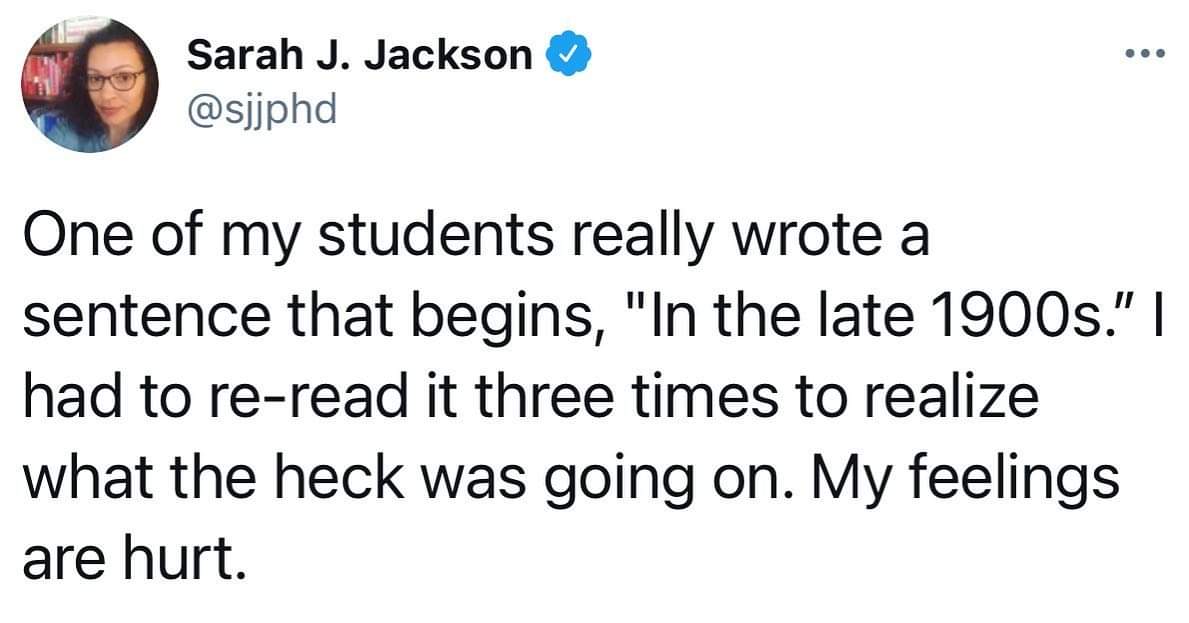Image resolution: width=1189 pixels, height=623 pixels.
Task: Click the tweet line starting "One of my students"
Action: (x=476, y=237)
